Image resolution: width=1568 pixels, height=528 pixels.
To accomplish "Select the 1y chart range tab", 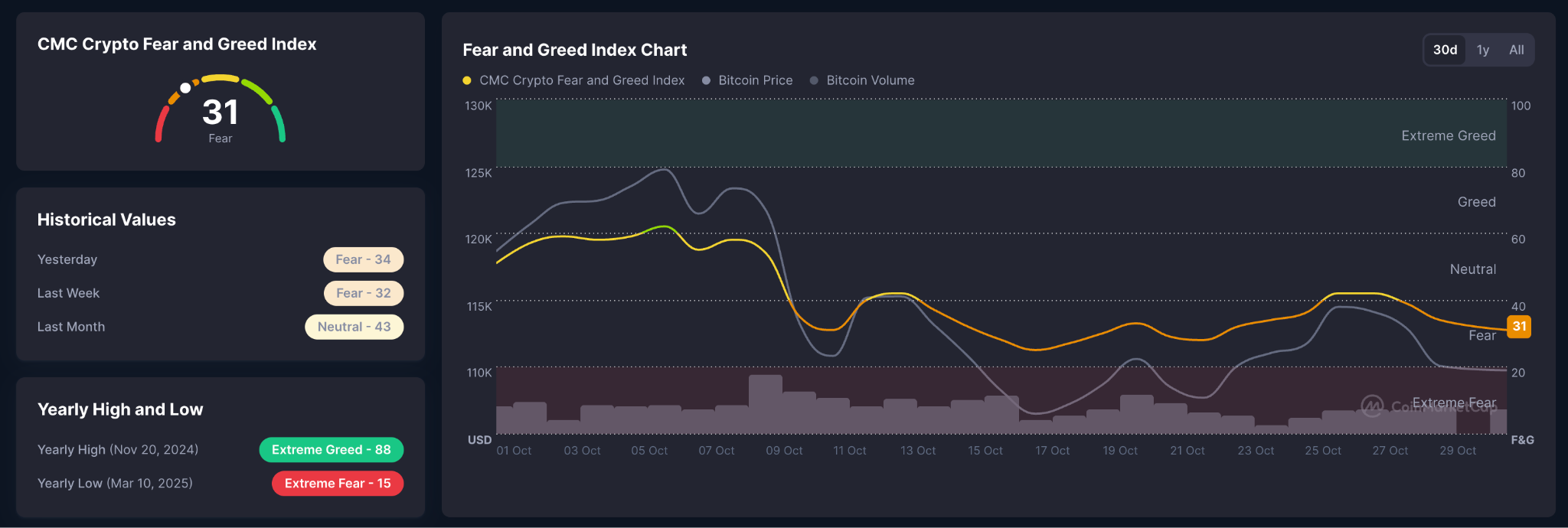I will (1483, 50).
